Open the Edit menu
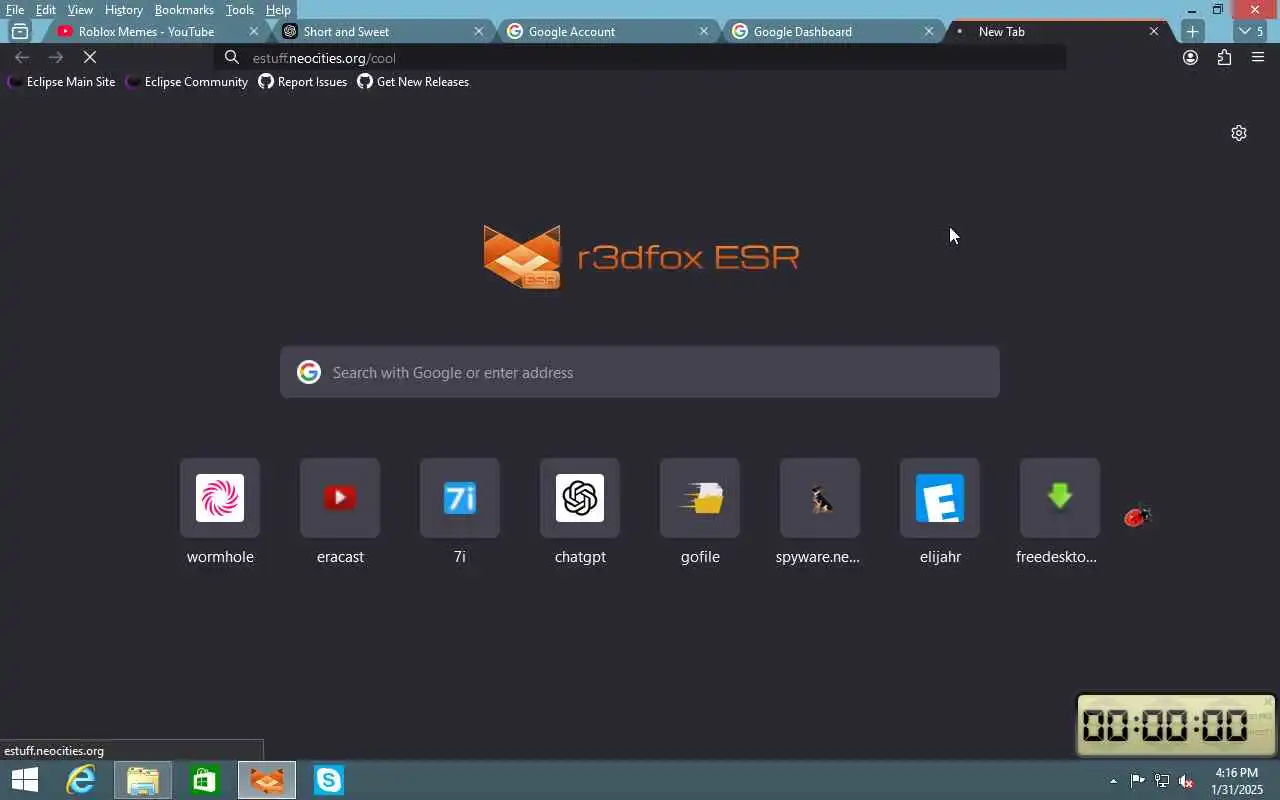The height and width of the screenshot is (800, 1280). tap(46, 10)
